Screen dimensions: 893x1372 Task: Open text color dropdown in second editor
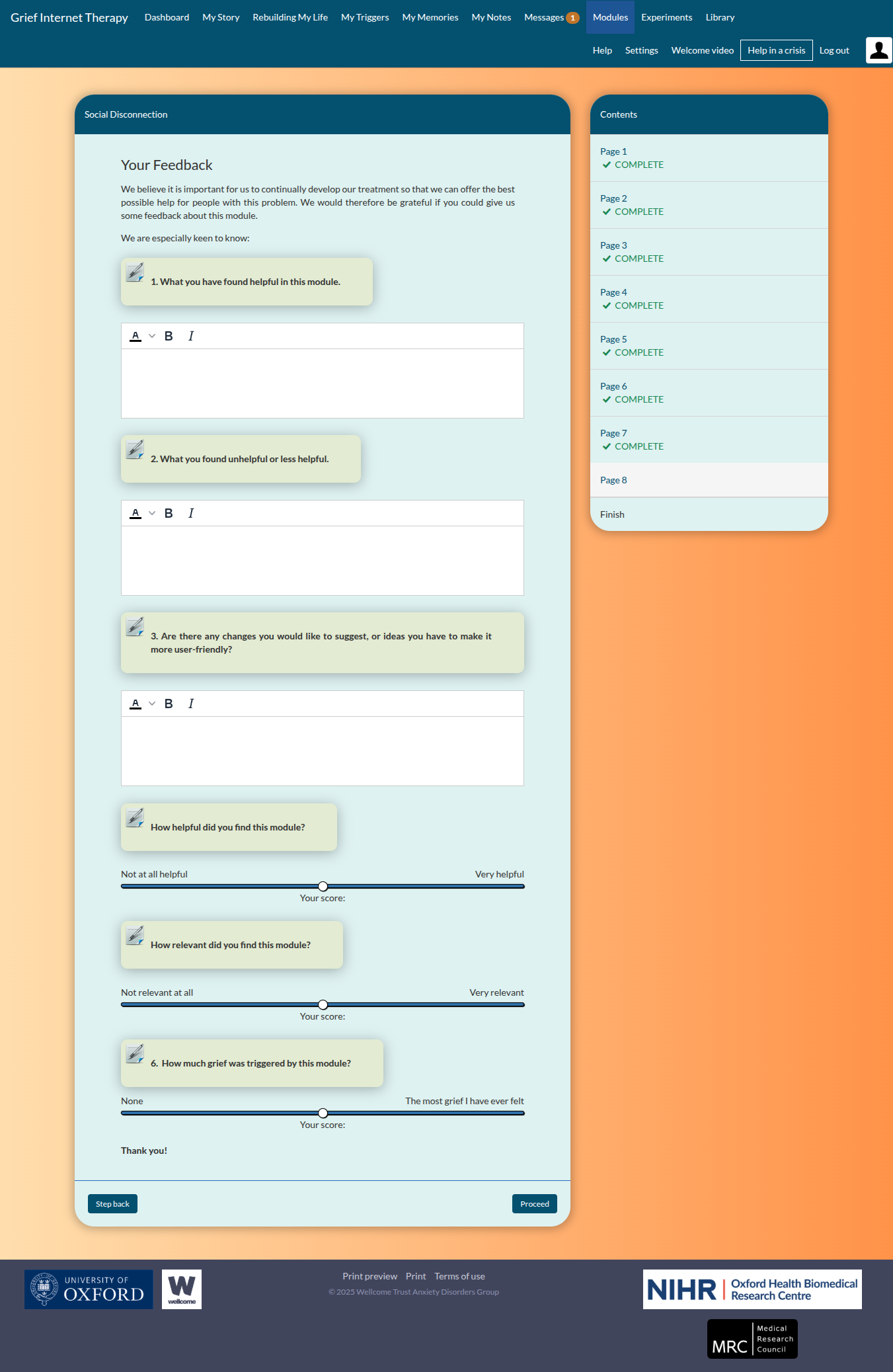[x=152, y=513]
